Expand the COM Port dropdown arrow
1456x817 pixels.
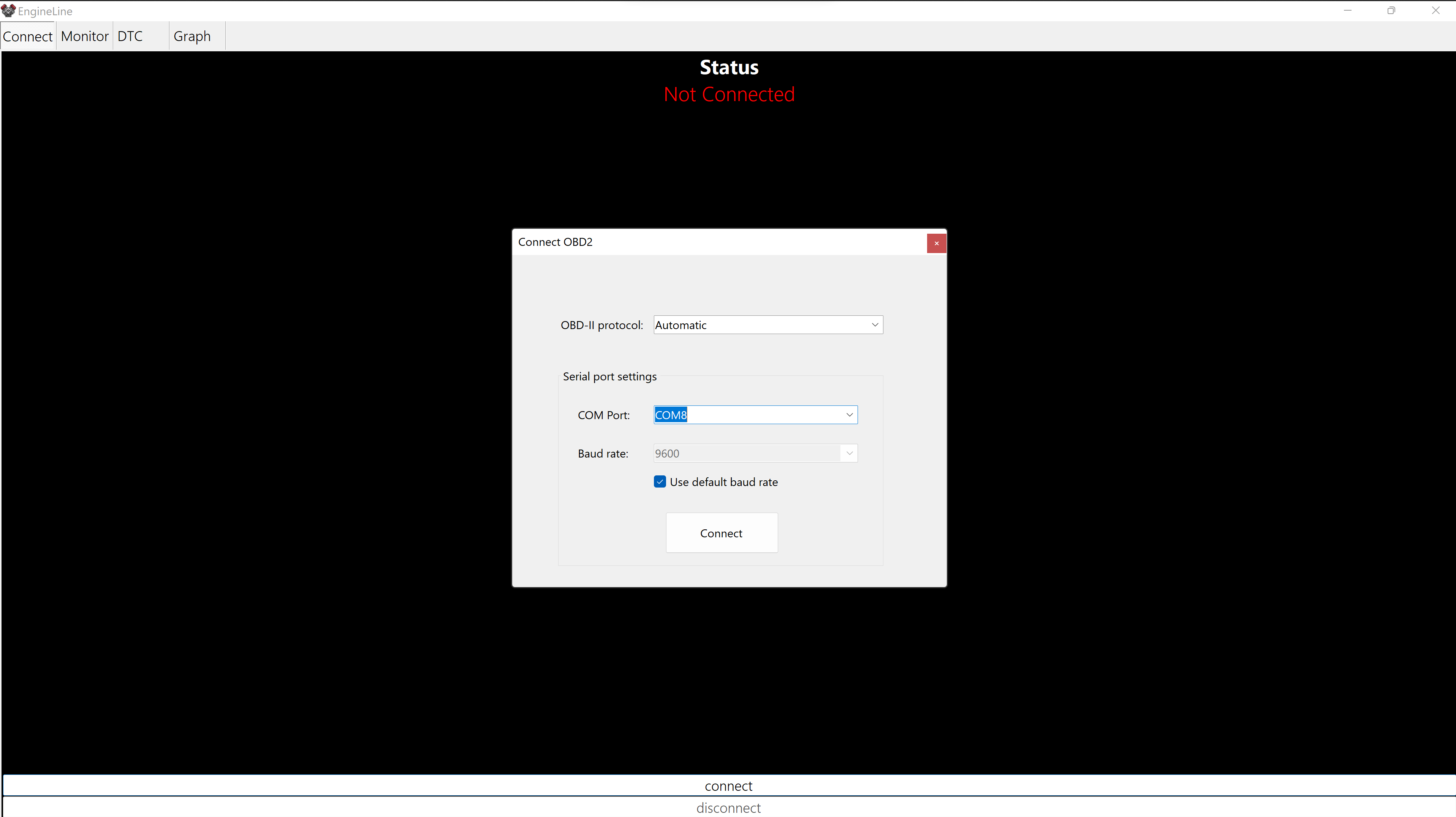[x=849, y=415]
